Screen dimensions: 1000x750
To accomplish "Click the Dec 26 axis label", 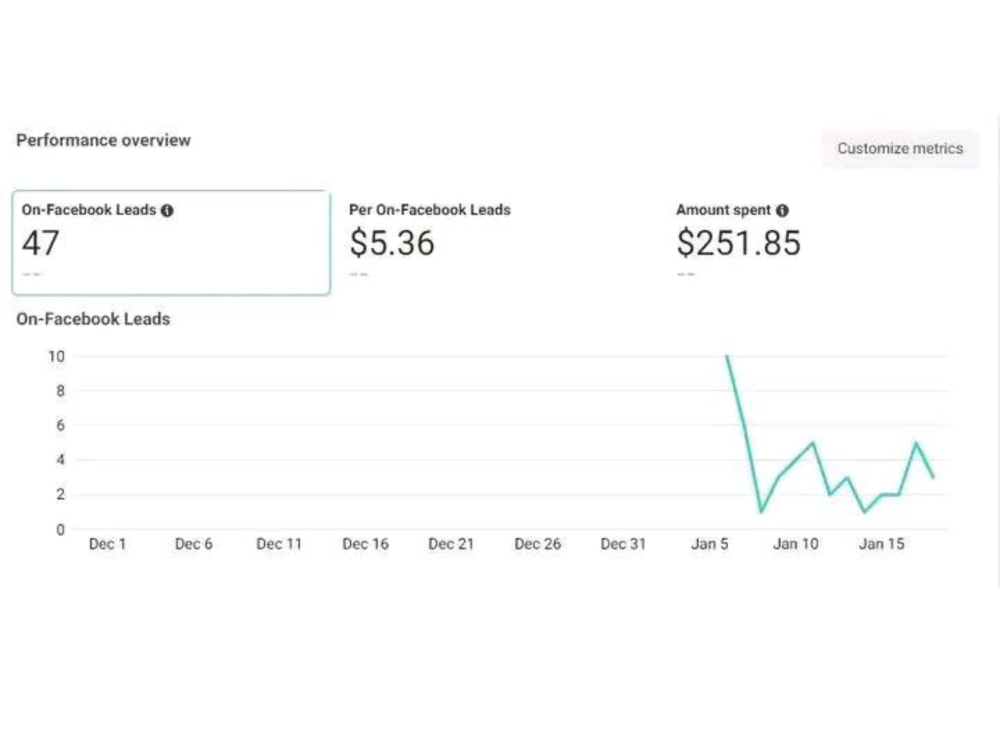I will coord(538,544).
